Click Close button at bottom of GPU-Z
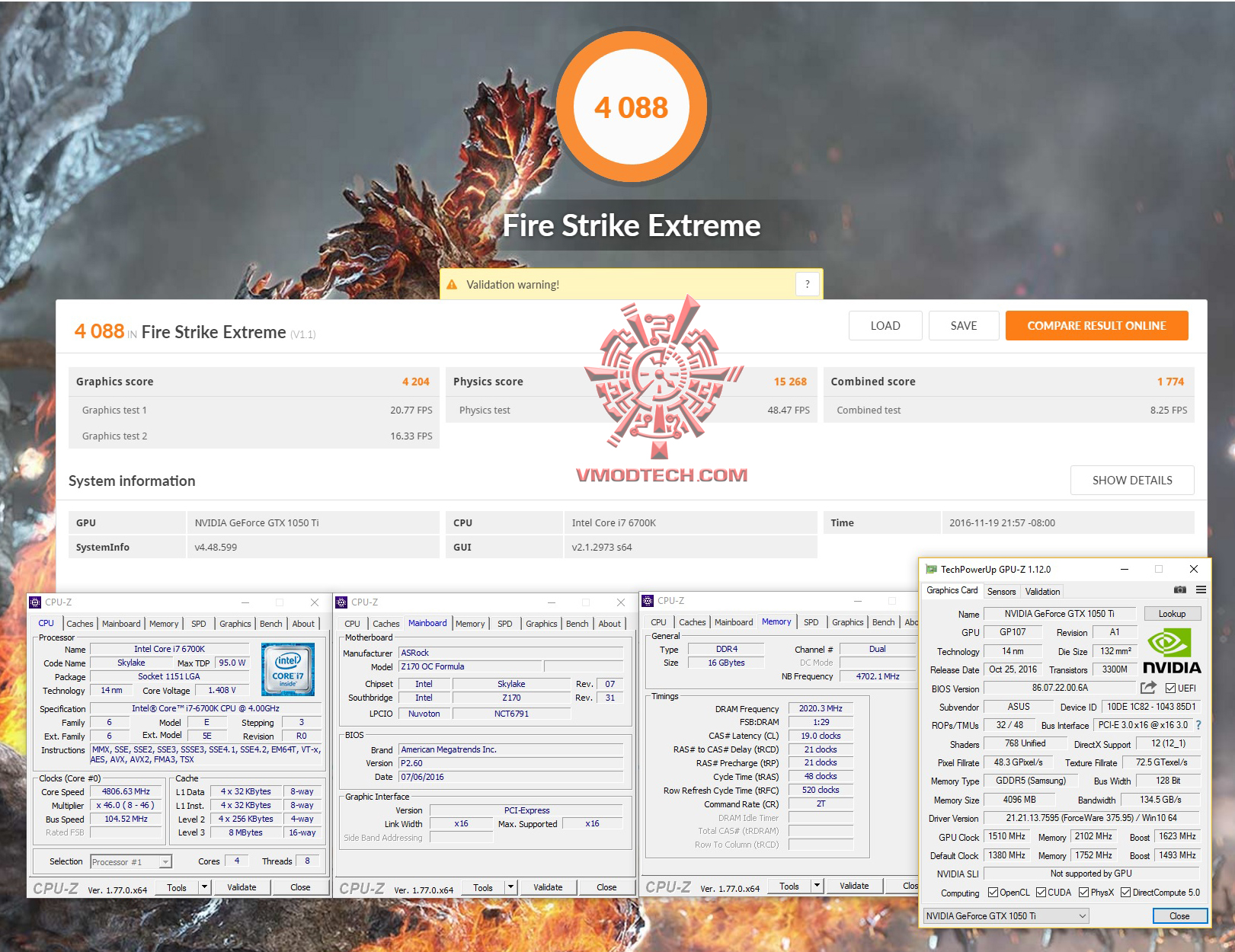The height and width of the screenshot is (952, 1235). (x=1179, y=916)
